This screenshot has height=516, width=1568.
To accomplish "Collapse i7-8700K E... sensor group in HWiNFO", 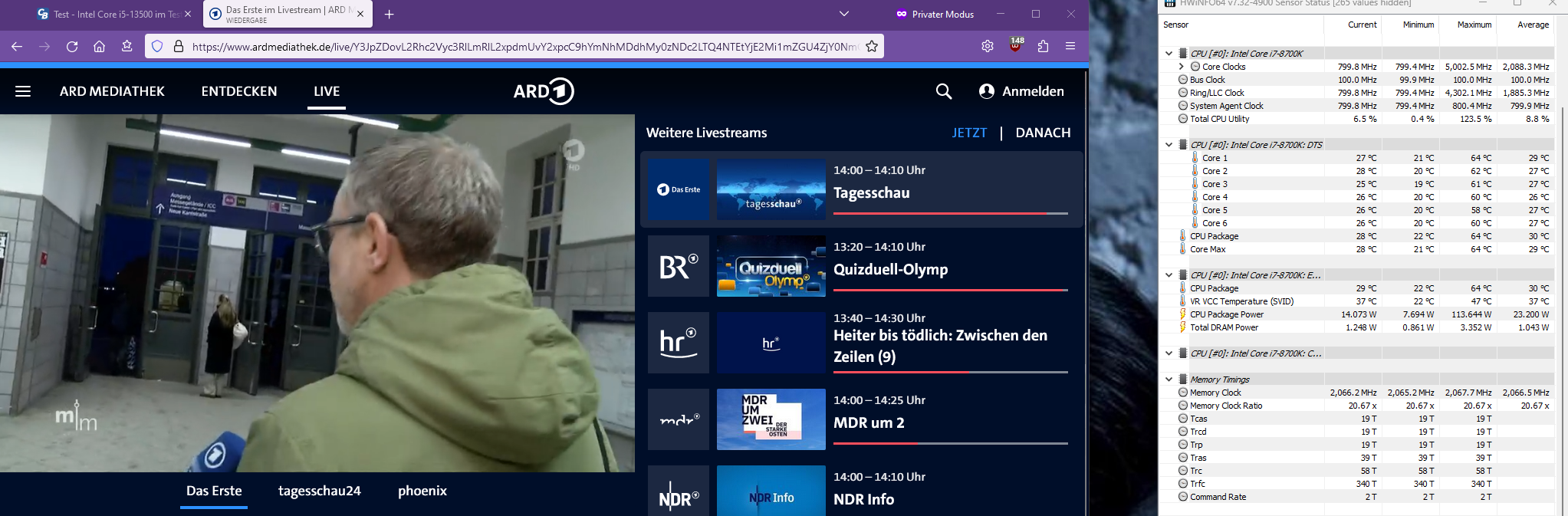I will [1169, 275].
